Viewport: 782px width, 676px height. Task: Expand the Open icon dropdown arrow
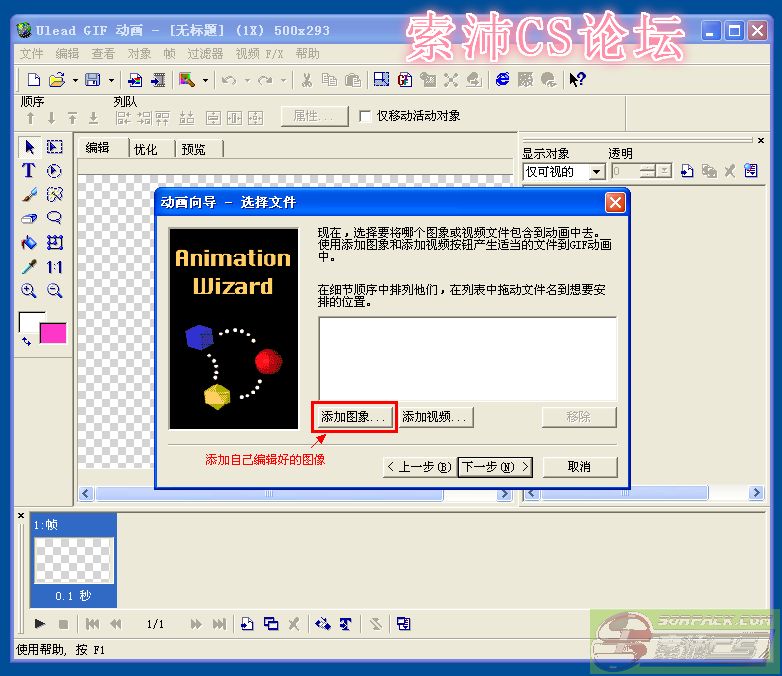[75, 80]
